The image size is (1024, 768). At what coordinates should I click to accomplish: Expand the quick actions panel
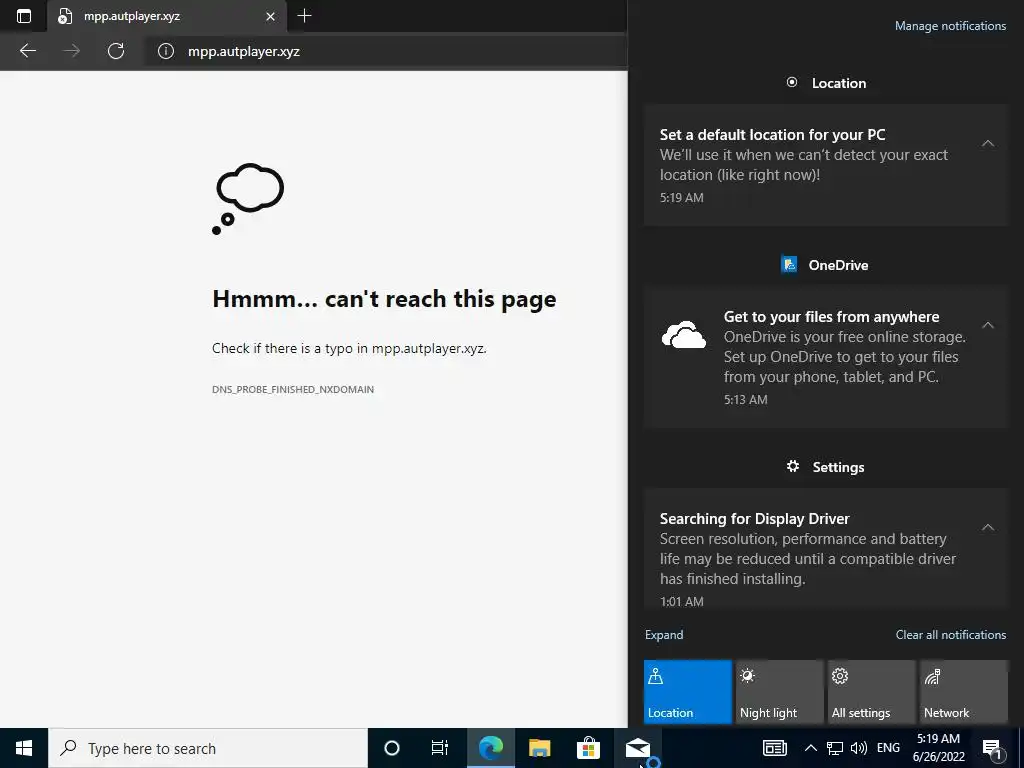664,635
